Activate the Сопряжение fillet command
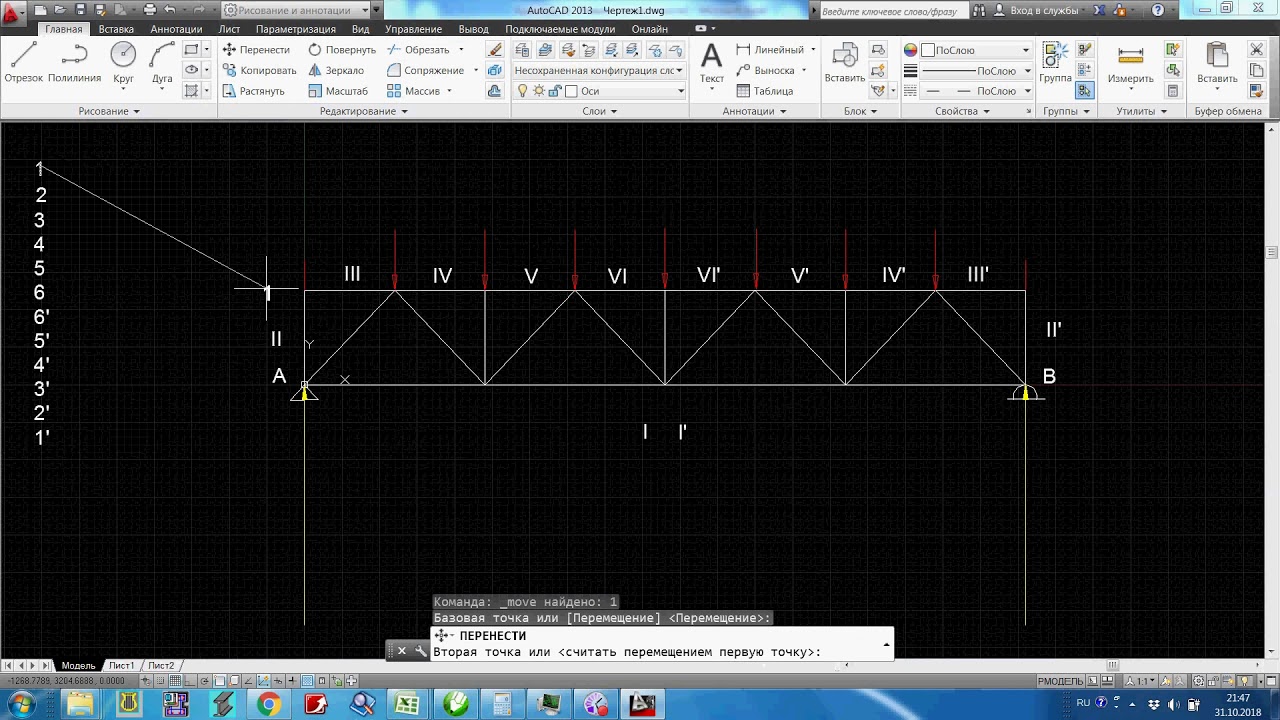The width and height of the screenshot is (1280, 720). tap(426, 71)
